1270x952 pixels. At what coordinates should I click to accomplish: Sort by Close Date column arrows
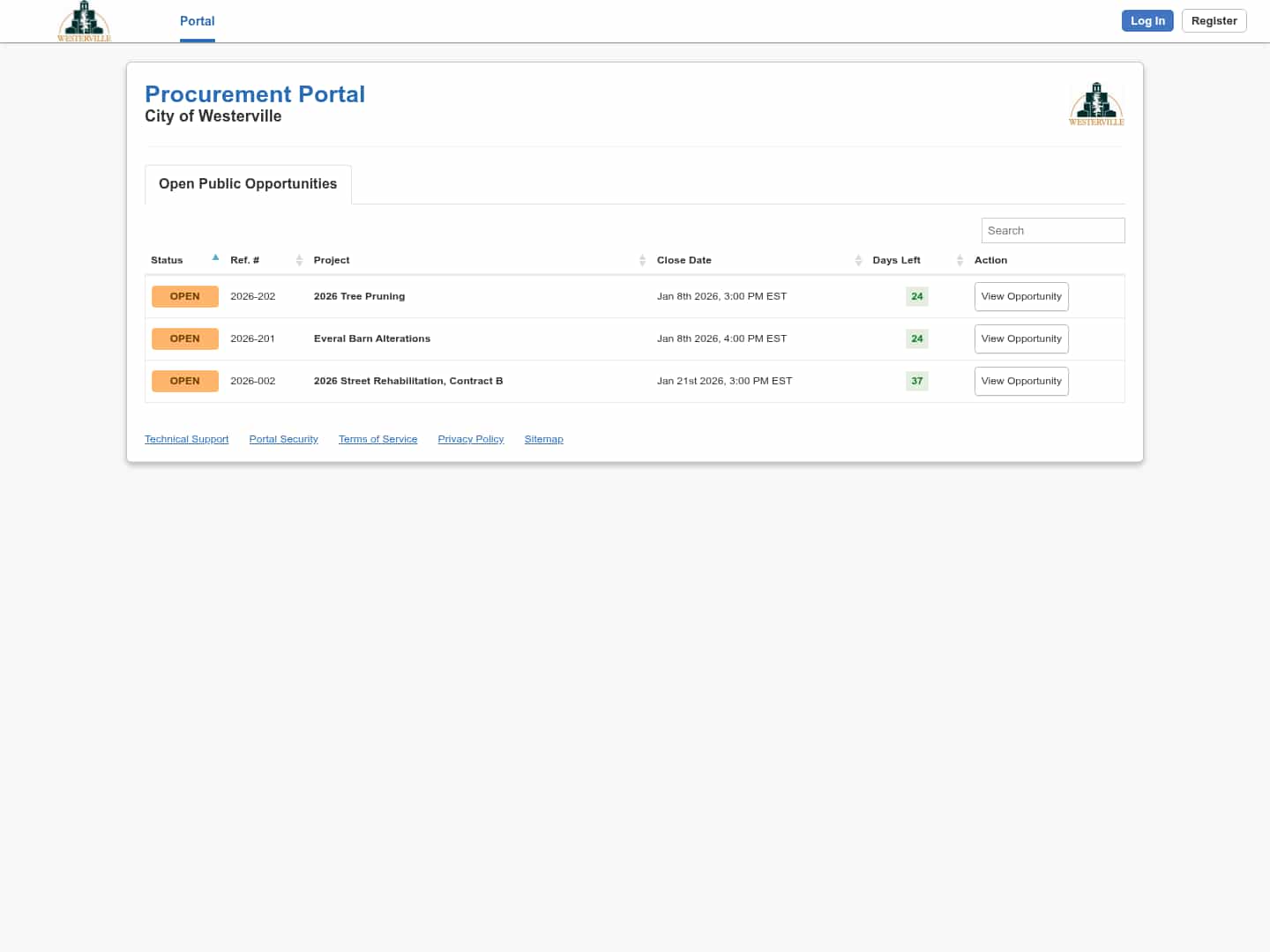858,260
